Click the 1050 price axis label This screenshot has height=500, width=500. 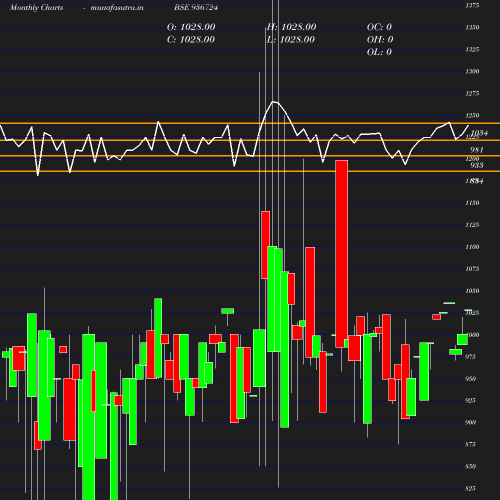pos(472,291)
